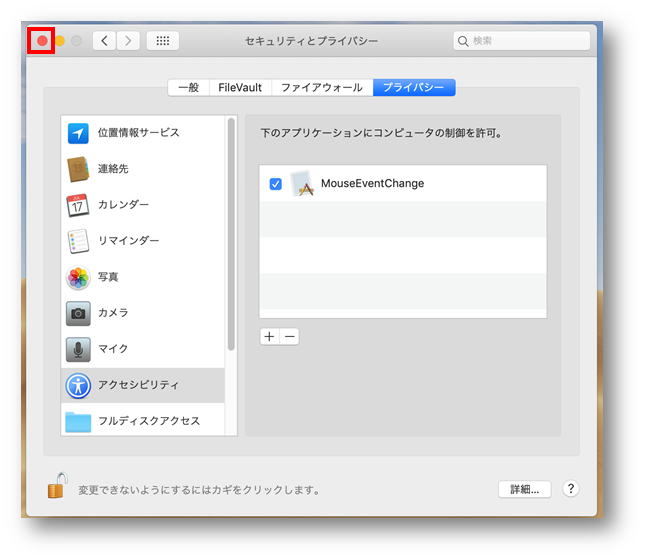The image size is (645, 560).
Task: Select the MouseEventChange app name
Action: (x=373, y=184)
